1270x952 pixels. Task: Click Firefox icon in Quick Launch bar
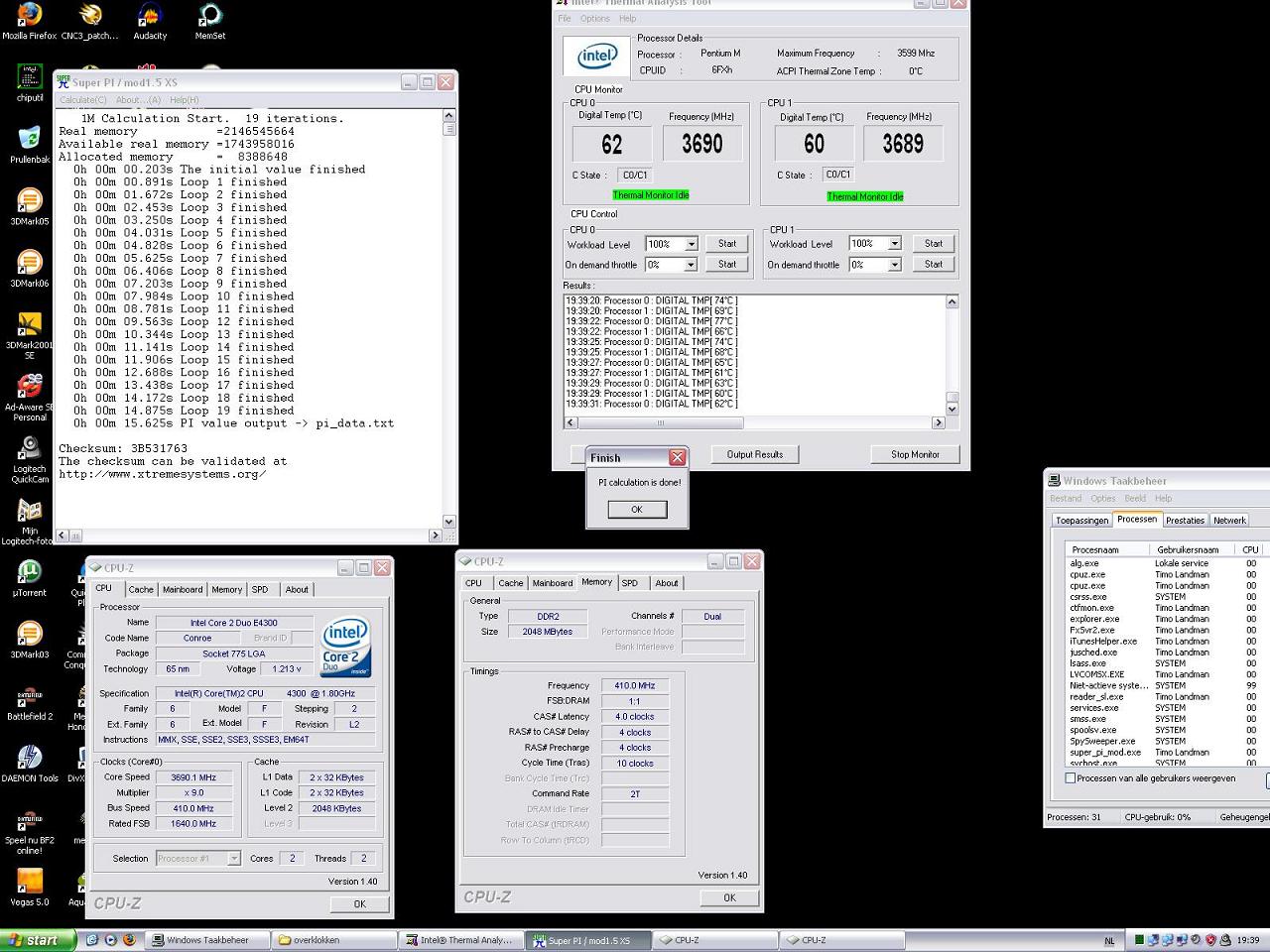pos(129,940)
